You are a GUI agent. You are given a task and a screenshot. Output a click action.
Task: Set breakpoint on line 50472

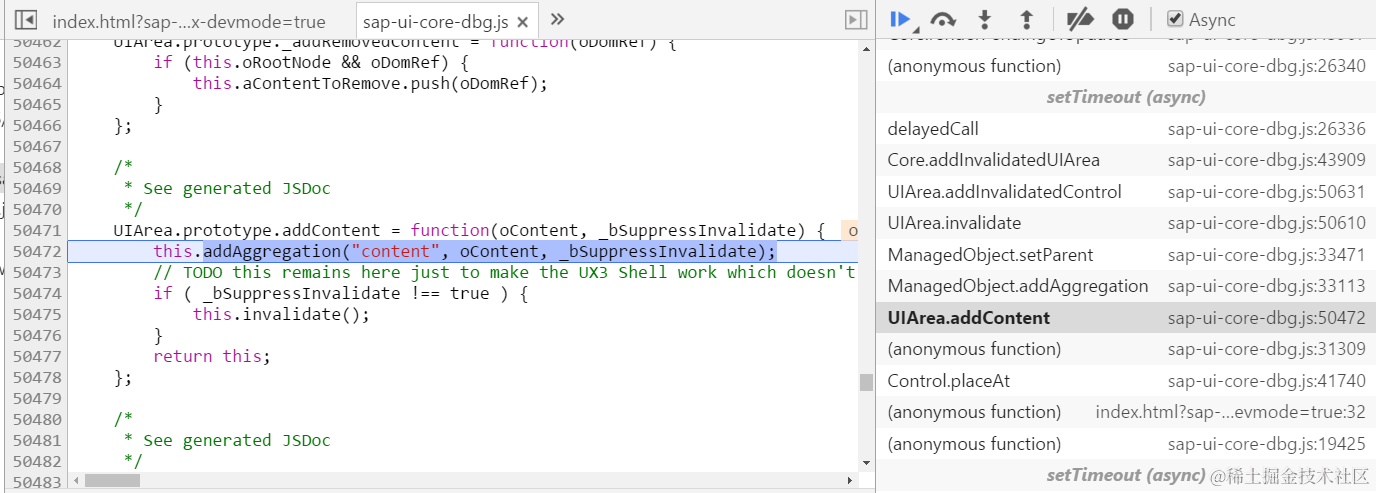[x=37, y=252]
